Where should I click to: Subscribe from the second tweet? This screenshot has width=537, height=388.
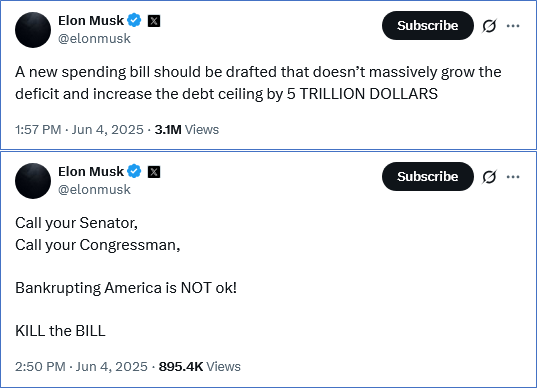[428, 177]
